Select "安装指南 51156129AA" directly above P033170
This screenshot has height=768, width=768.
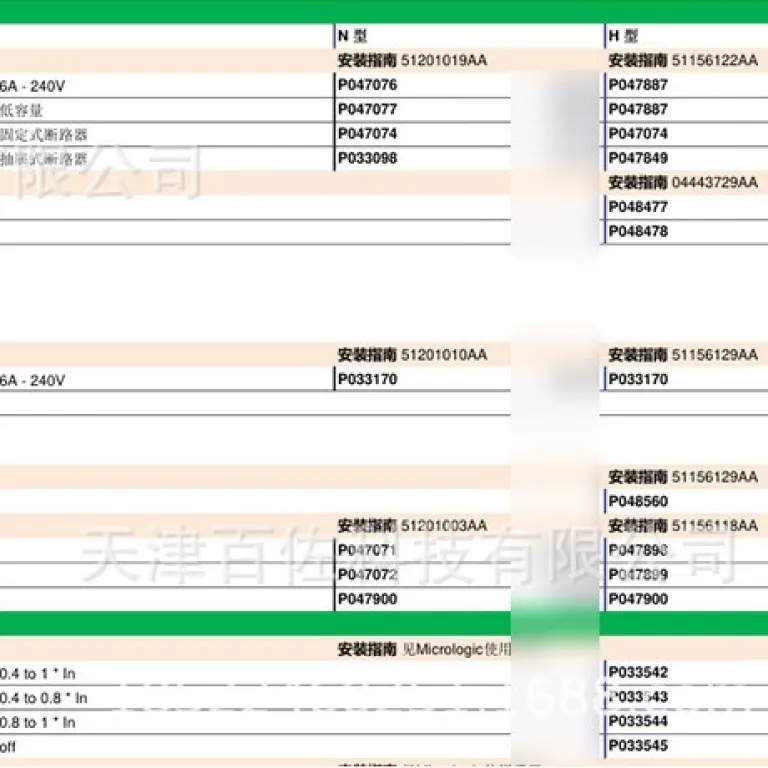tap(683, 355)
